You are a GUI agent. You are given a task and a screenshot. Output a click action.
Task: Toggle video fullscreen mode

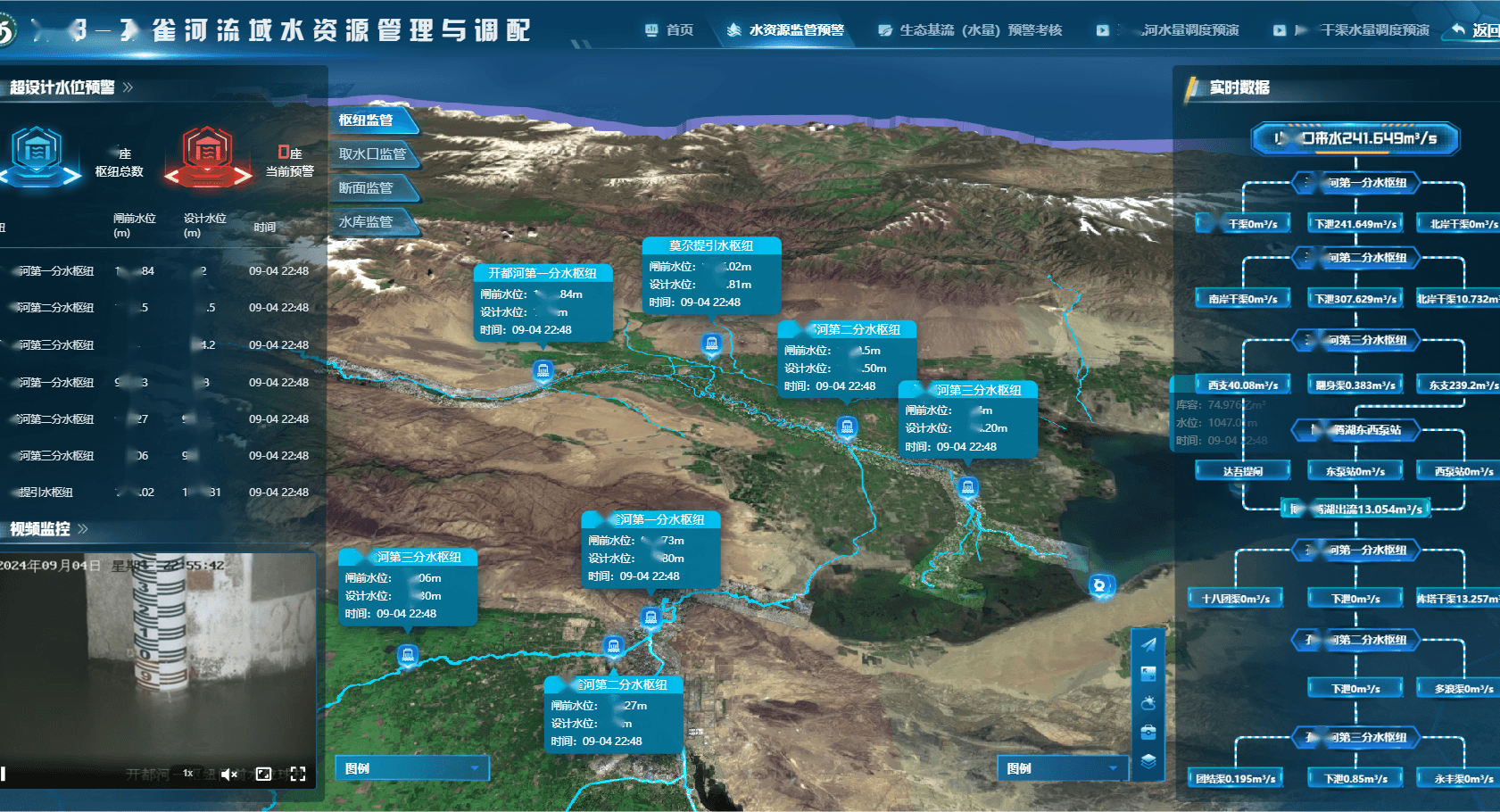pos(298,774)
